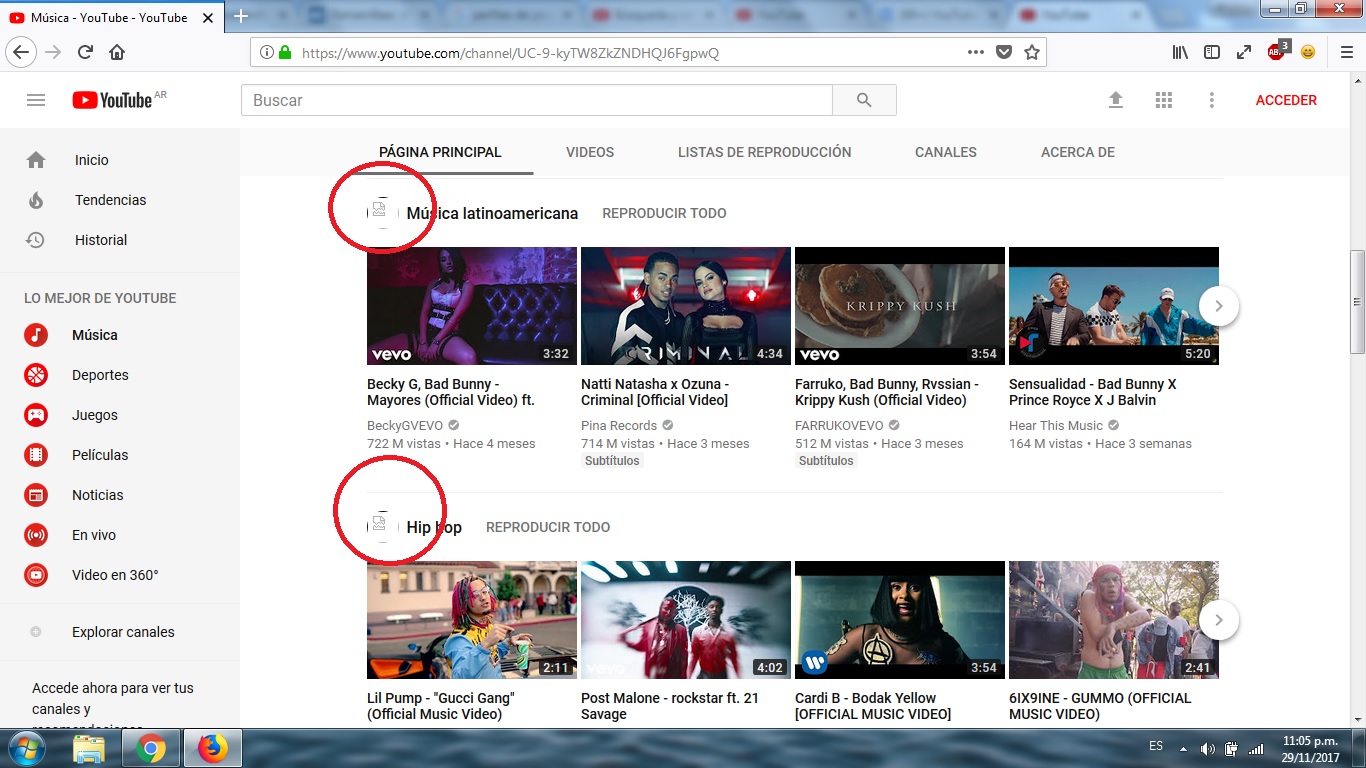1366x768 pixels.
Task: Focus the YouTube Buscar search field
Action: 537,100
